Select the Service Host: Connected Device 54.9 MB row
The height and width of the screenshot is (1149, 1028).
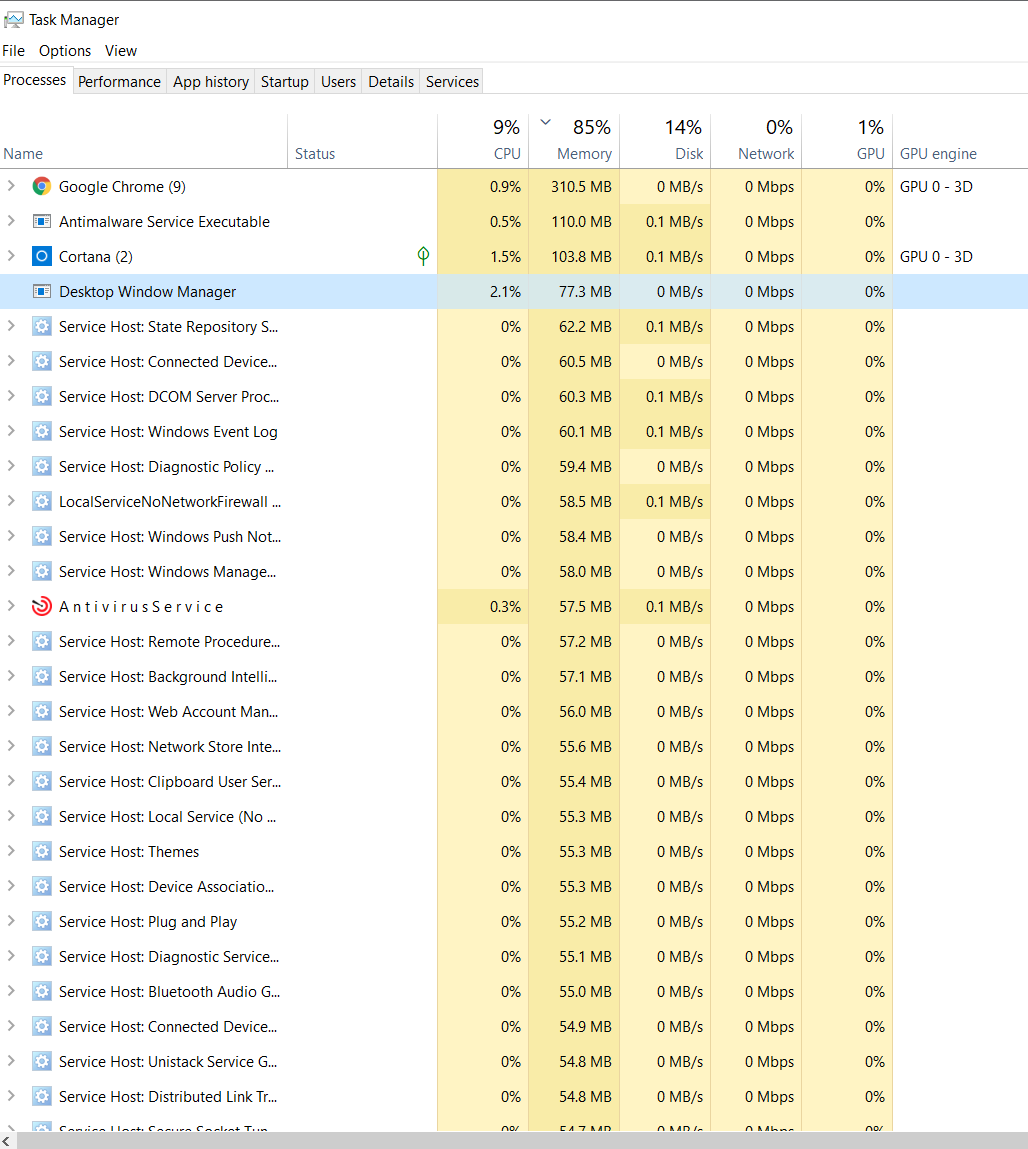click(514, 1027)
